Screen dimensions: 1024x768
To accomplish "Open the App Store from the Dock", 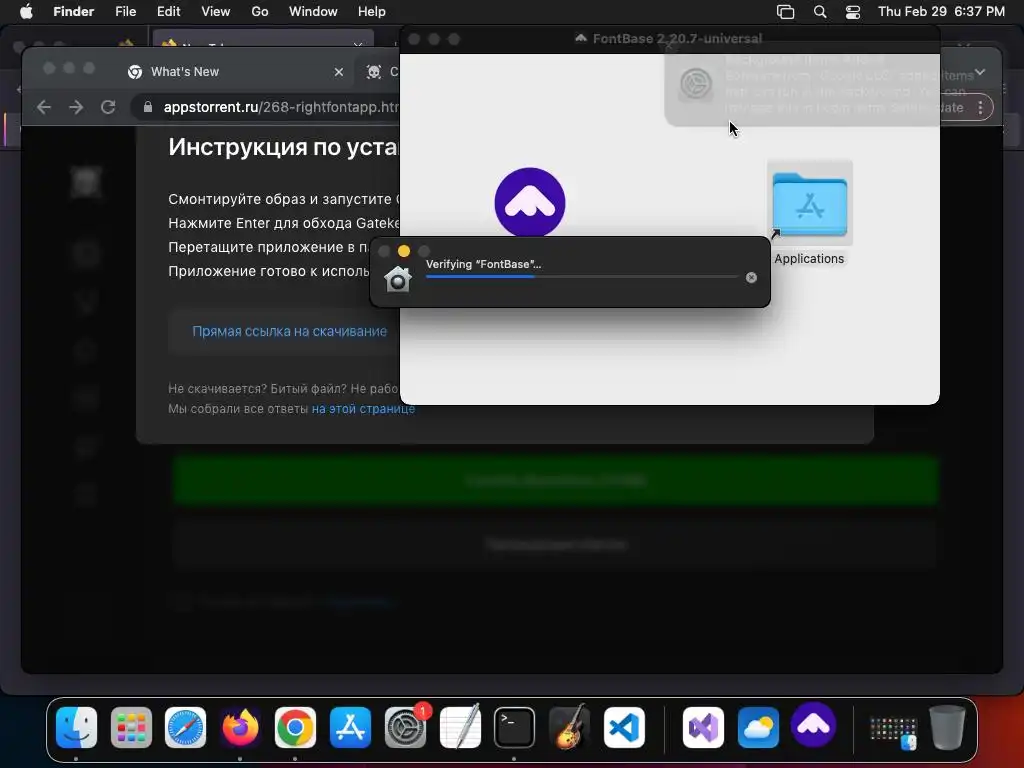I will [x=350, y=727].
